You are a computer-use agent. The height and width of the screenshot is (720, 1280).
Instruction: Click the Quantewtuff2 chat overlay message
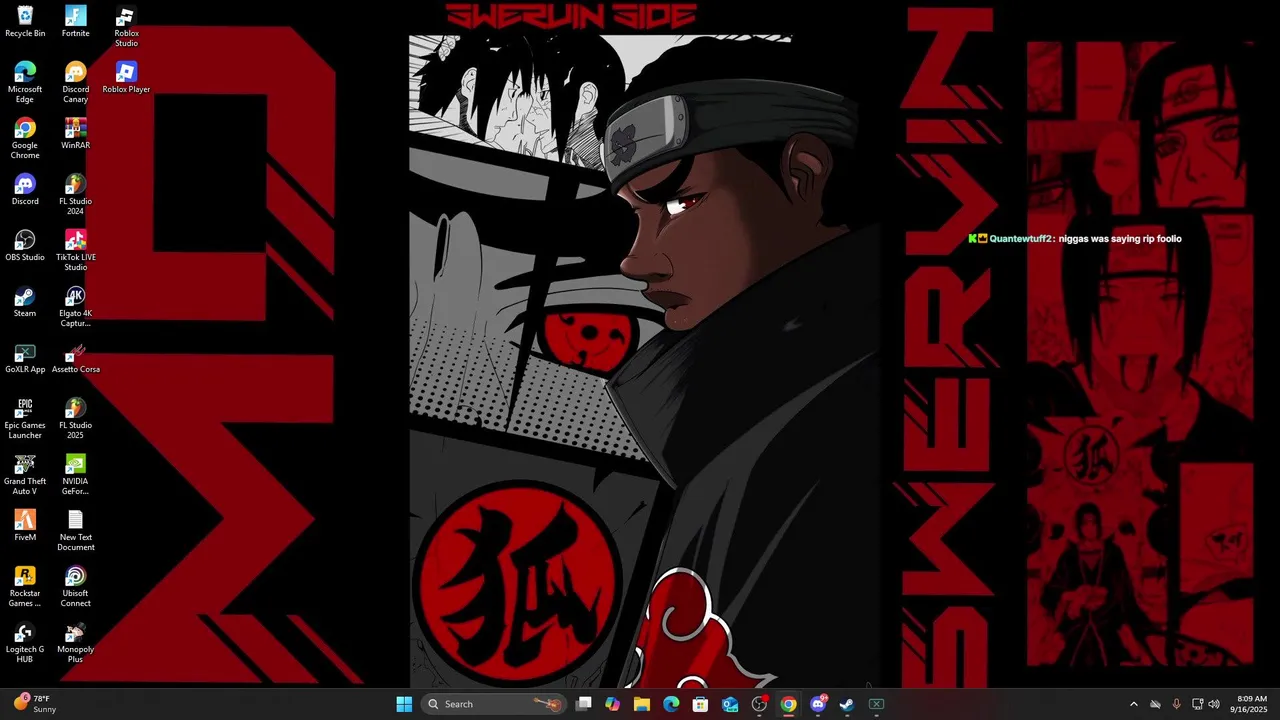coord(1075,239)
